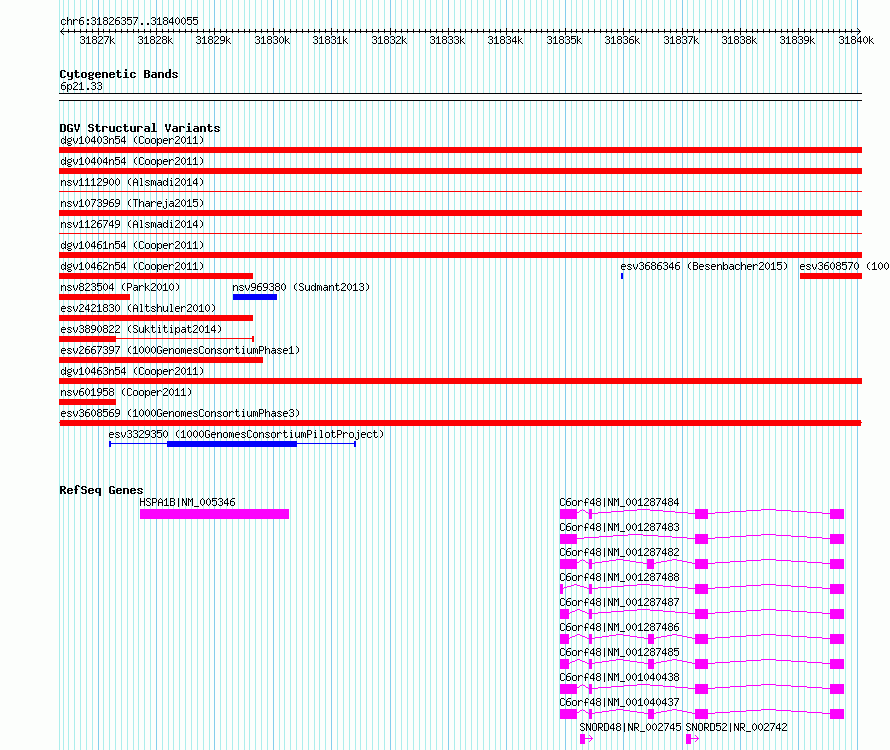The height and width of the screenshot is (750, 890).
Task: Click the 31840k ruler tick label
Action: 856,40
